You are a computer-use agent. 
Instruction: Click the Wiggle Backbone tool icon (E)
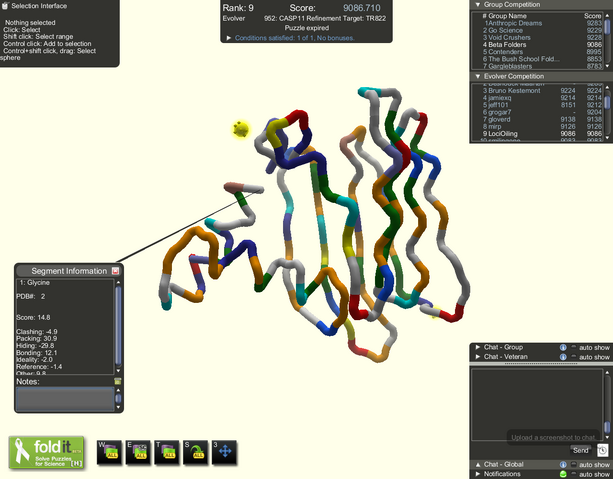(138, 452)
